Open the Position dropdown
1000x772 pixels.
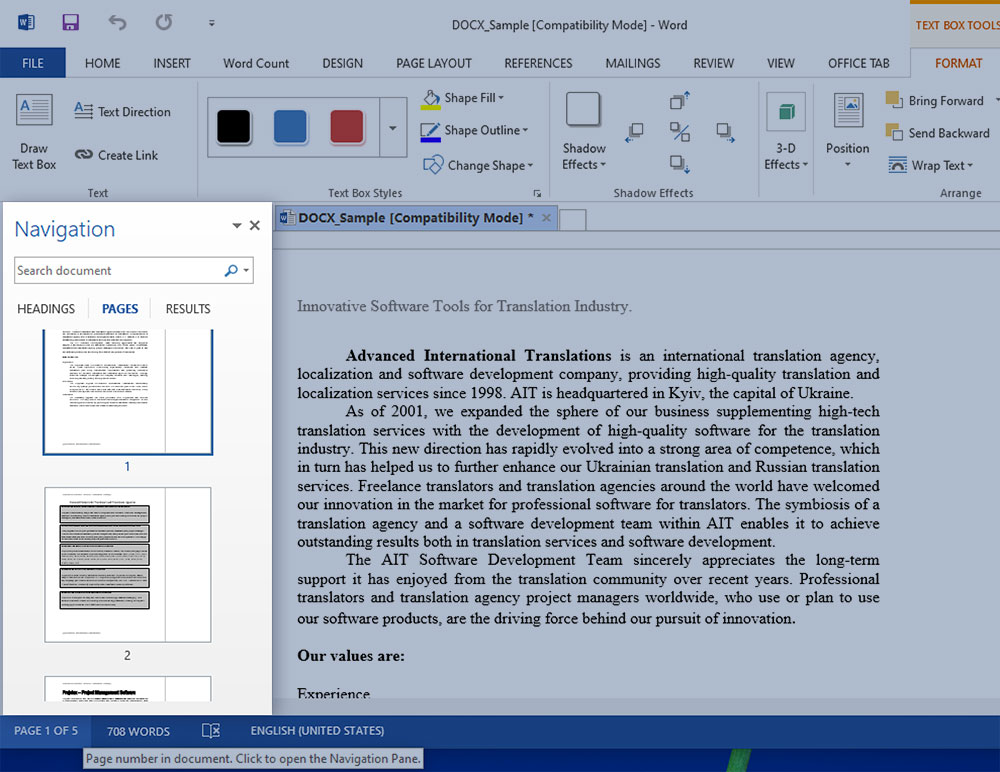click(848, 130)
